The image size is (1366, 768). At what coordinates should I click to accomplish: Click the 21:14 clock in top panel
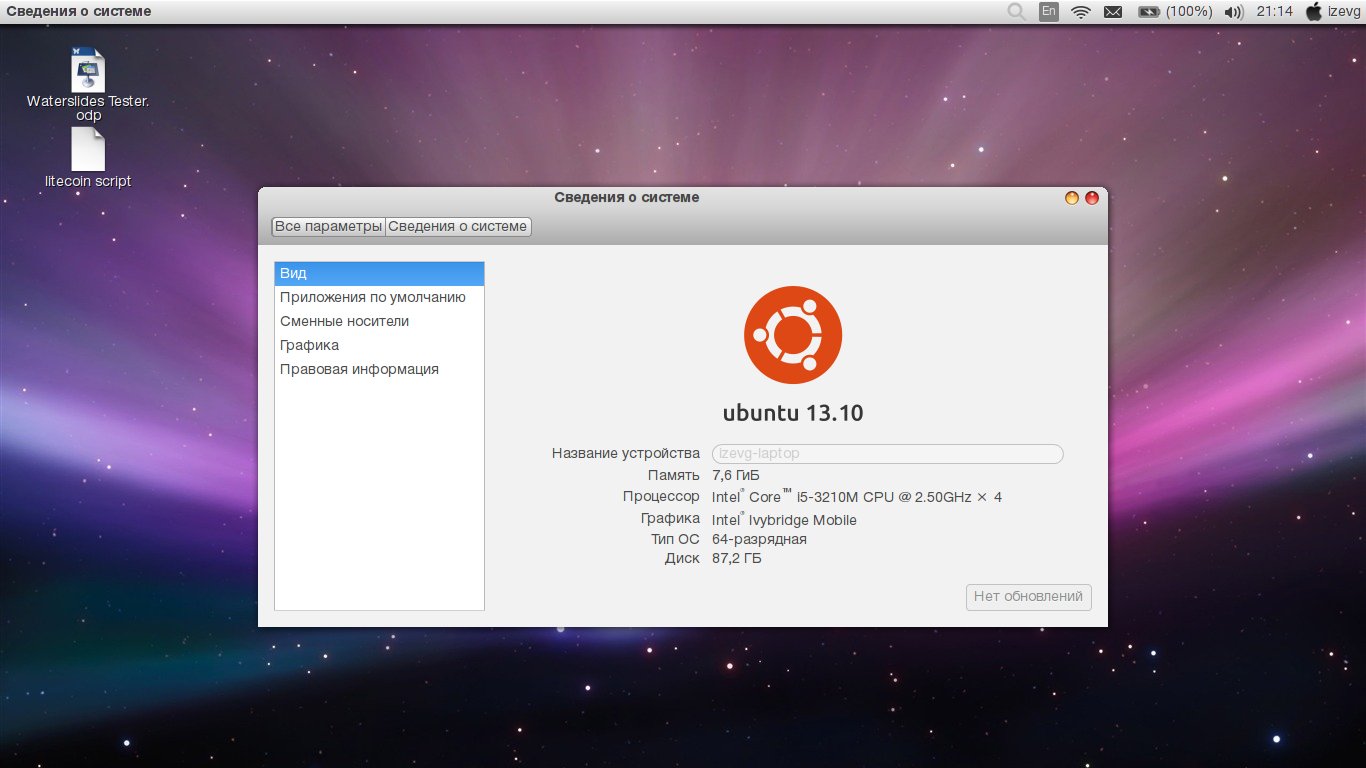[x=1275, y=12]
